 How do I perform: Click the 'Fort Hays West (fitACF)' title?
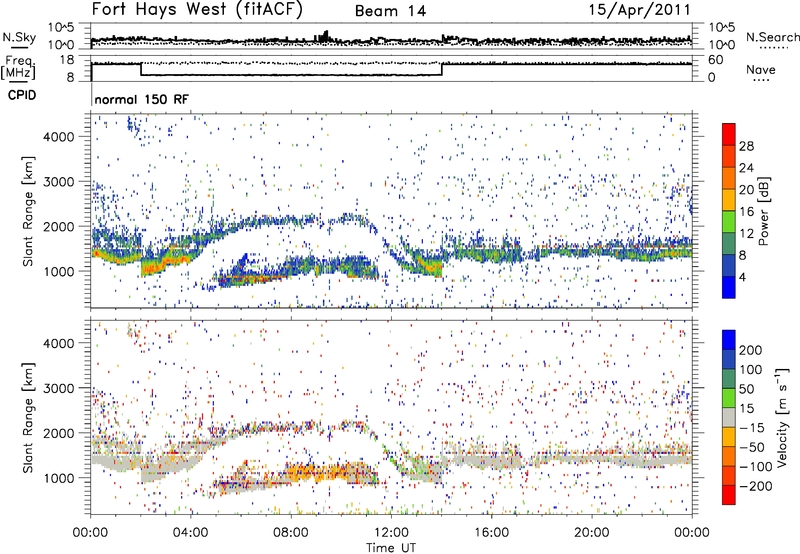tap(197, 10)
